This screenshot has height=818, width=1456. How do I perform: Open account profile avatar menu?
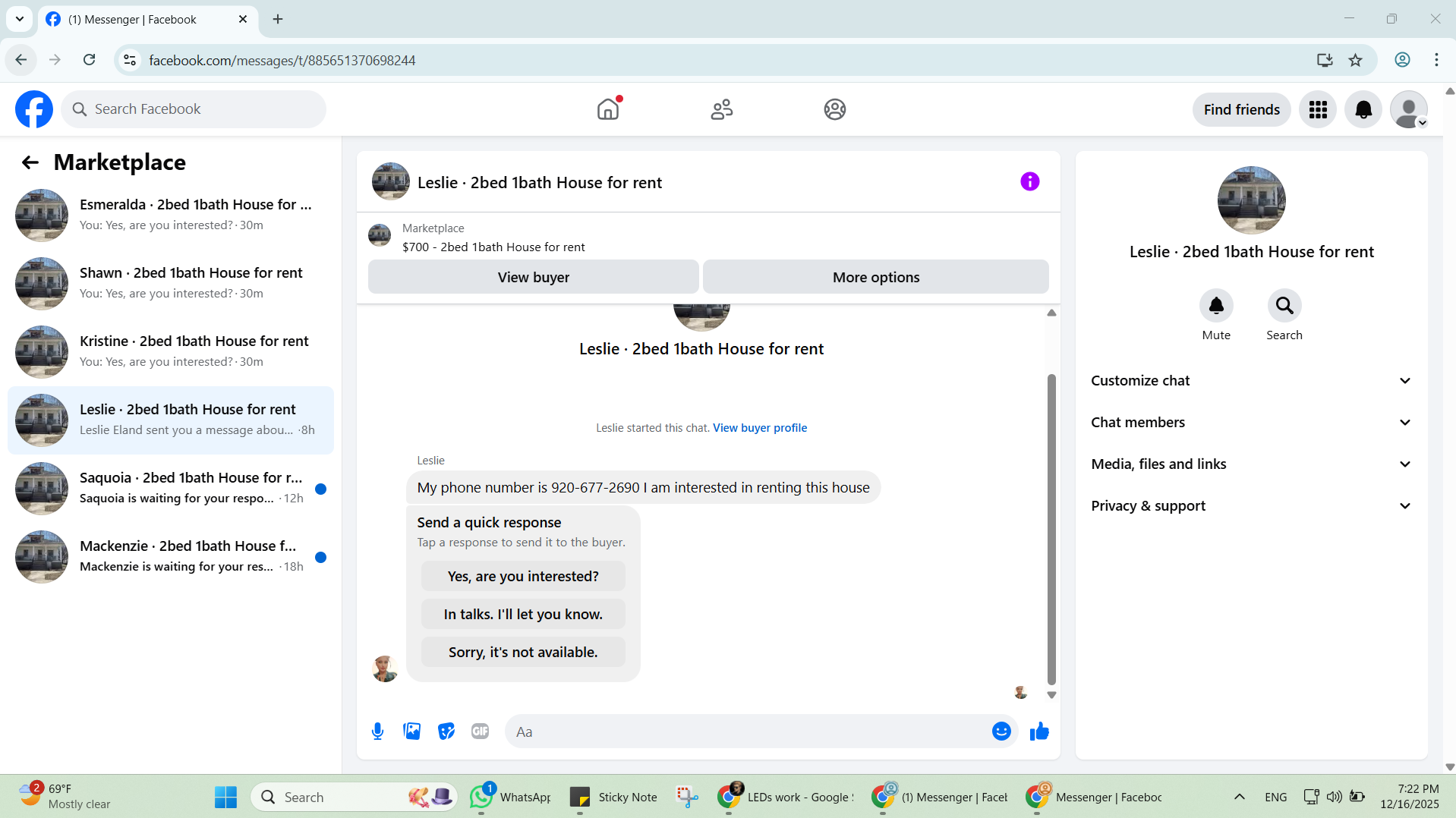point(1409,110)
